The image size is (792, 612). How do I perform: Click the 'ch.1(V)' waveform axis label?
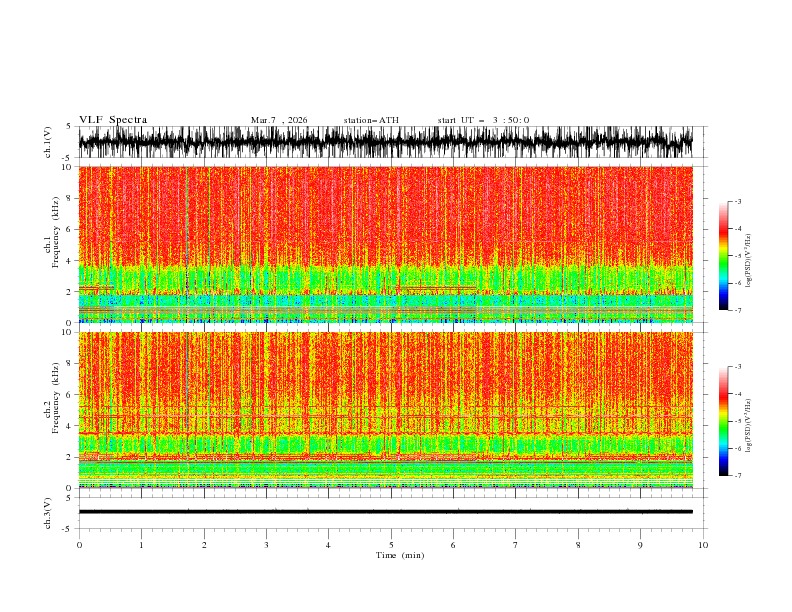pos(48,142)
